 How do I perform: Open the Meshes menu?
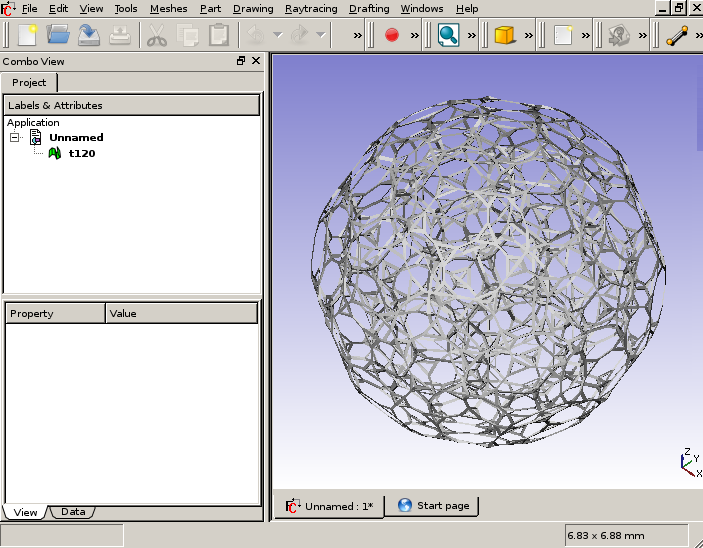pos(168,8)
